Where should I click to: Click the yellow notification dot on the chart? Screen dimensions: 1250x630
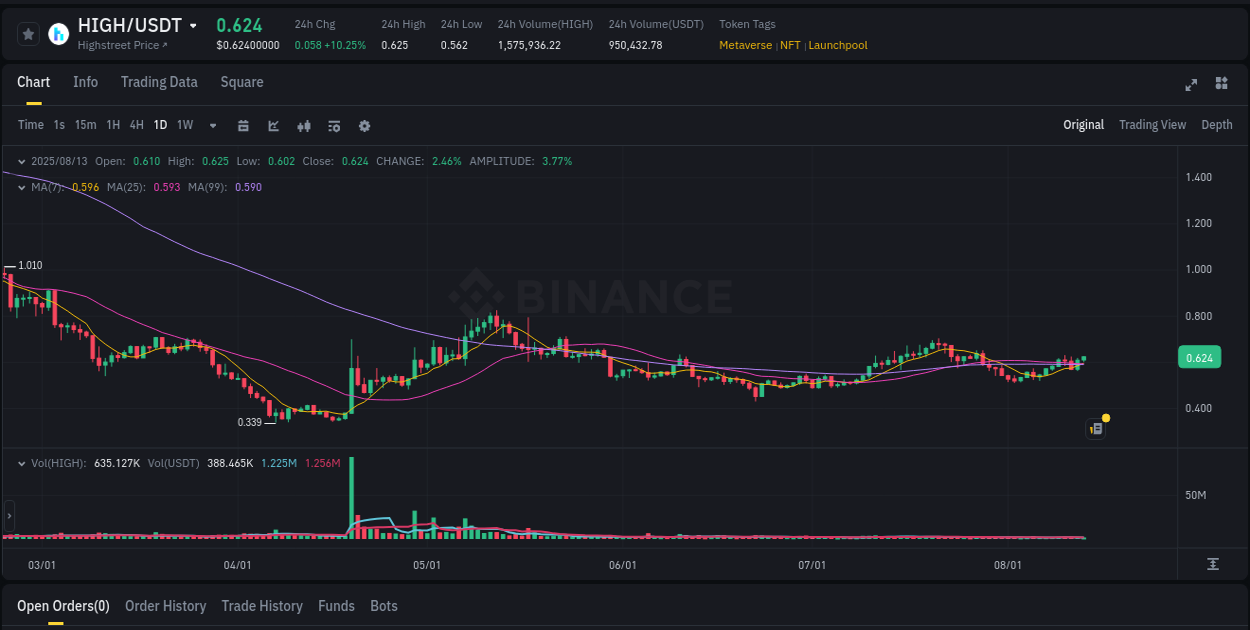pyautogui.click(x=1106, y=417)
